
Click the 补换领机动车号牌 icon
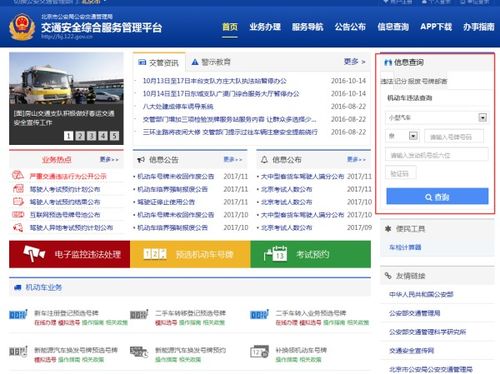click(259, 352)
